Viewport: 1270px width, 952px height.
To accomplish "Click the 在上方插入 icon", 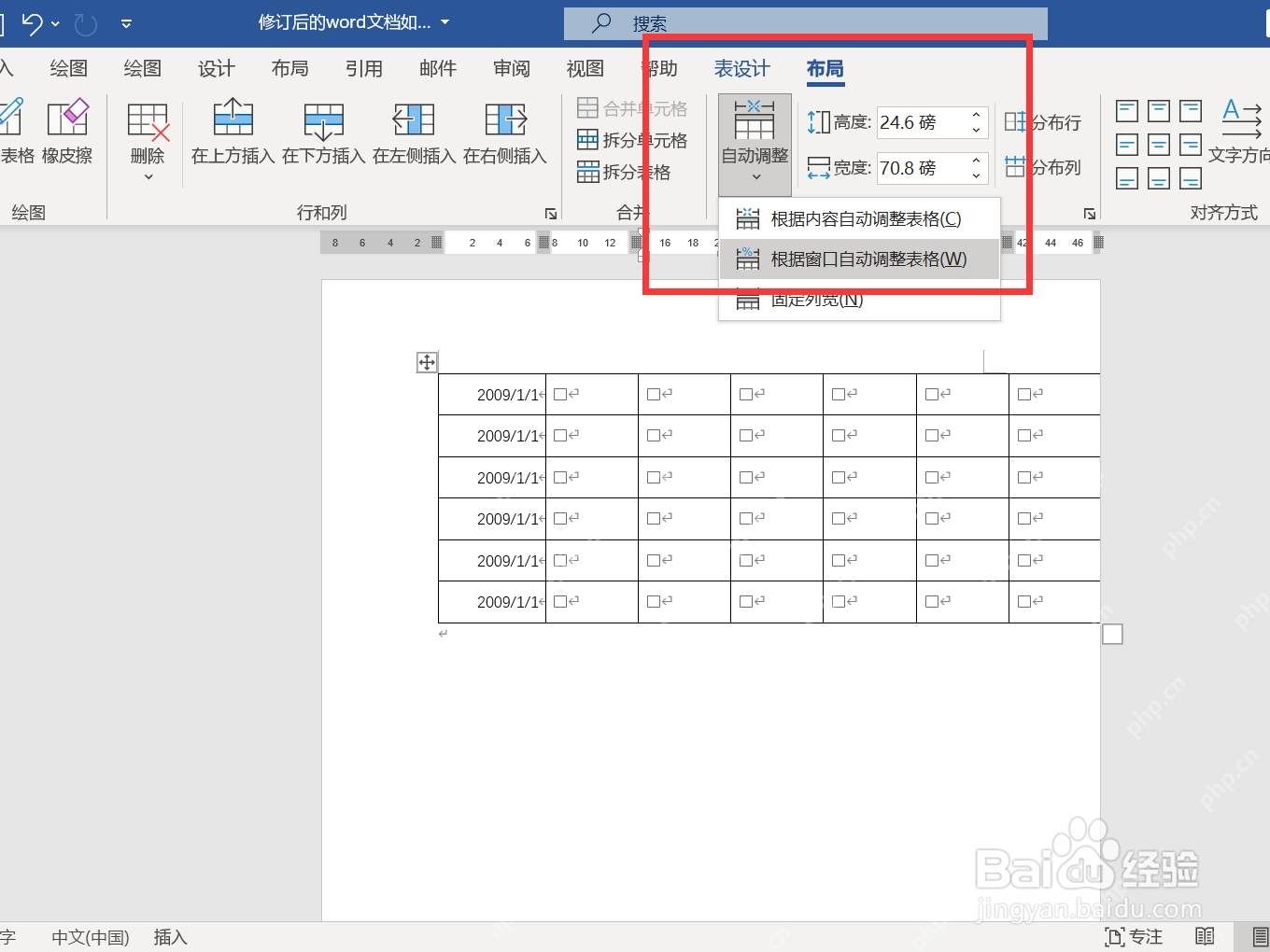I will coord(233,119).
